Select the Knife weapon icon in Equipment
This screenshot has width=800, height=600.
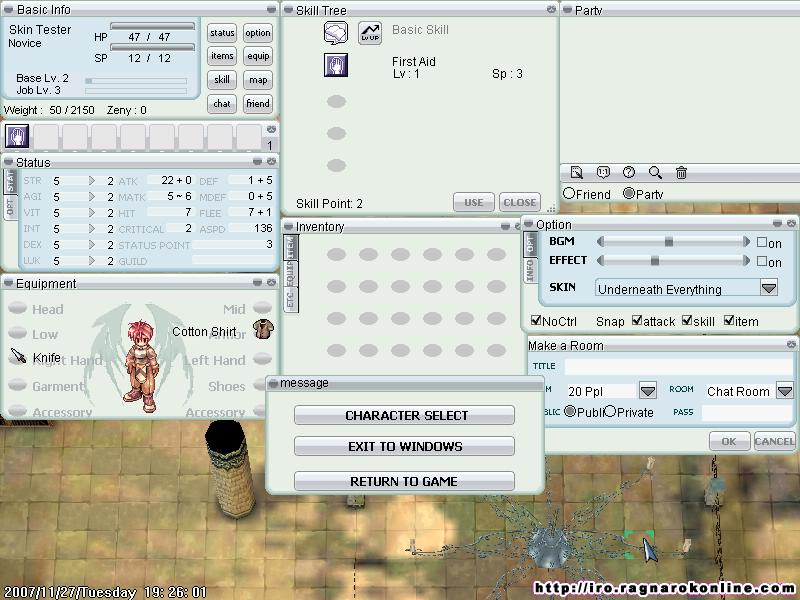tap(18, 356)
